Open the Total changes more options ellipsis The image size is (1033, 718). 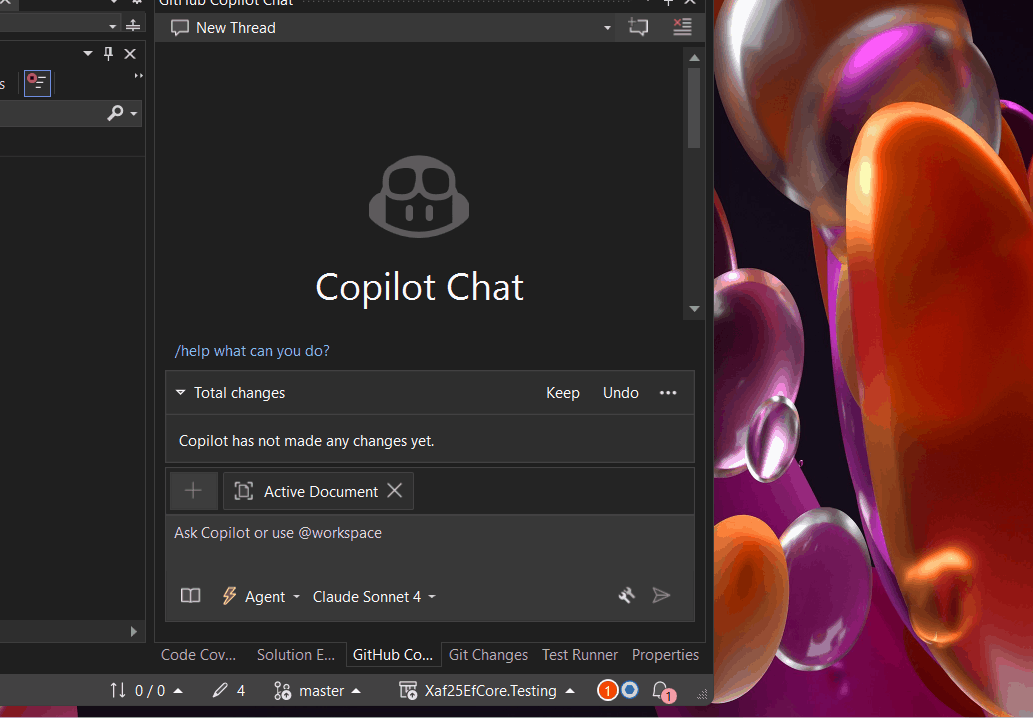pos(668,393)
